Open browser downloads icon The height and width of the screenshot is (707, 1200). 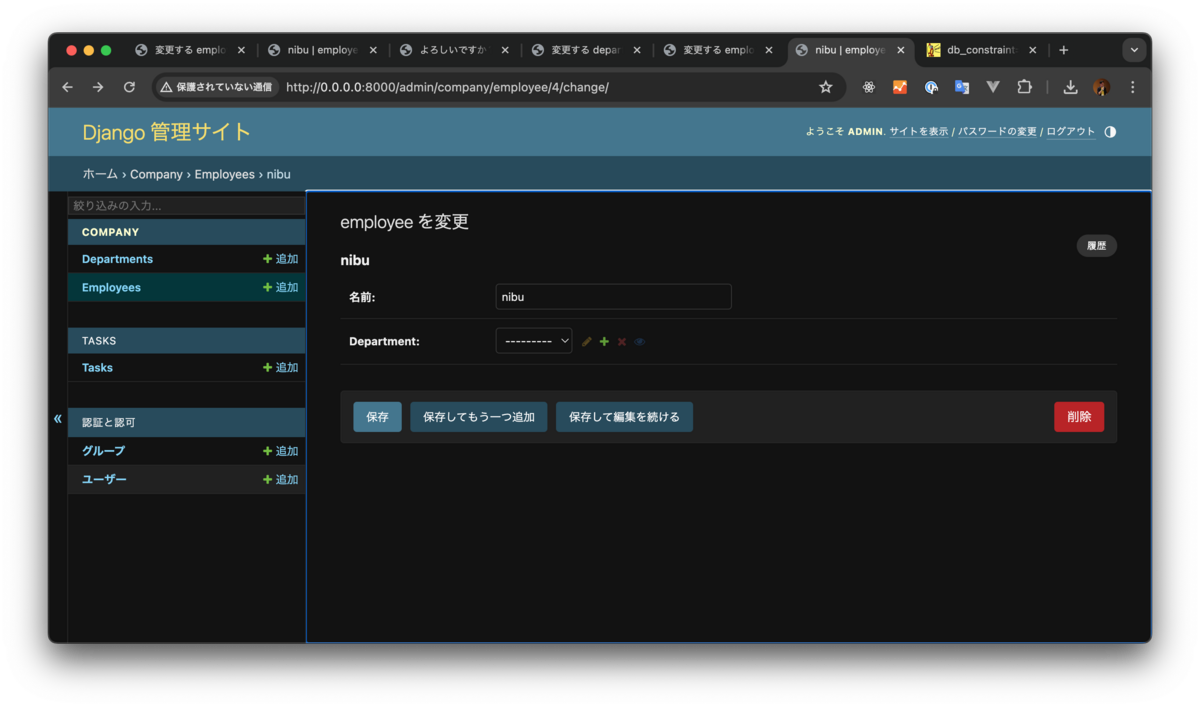1070,87
